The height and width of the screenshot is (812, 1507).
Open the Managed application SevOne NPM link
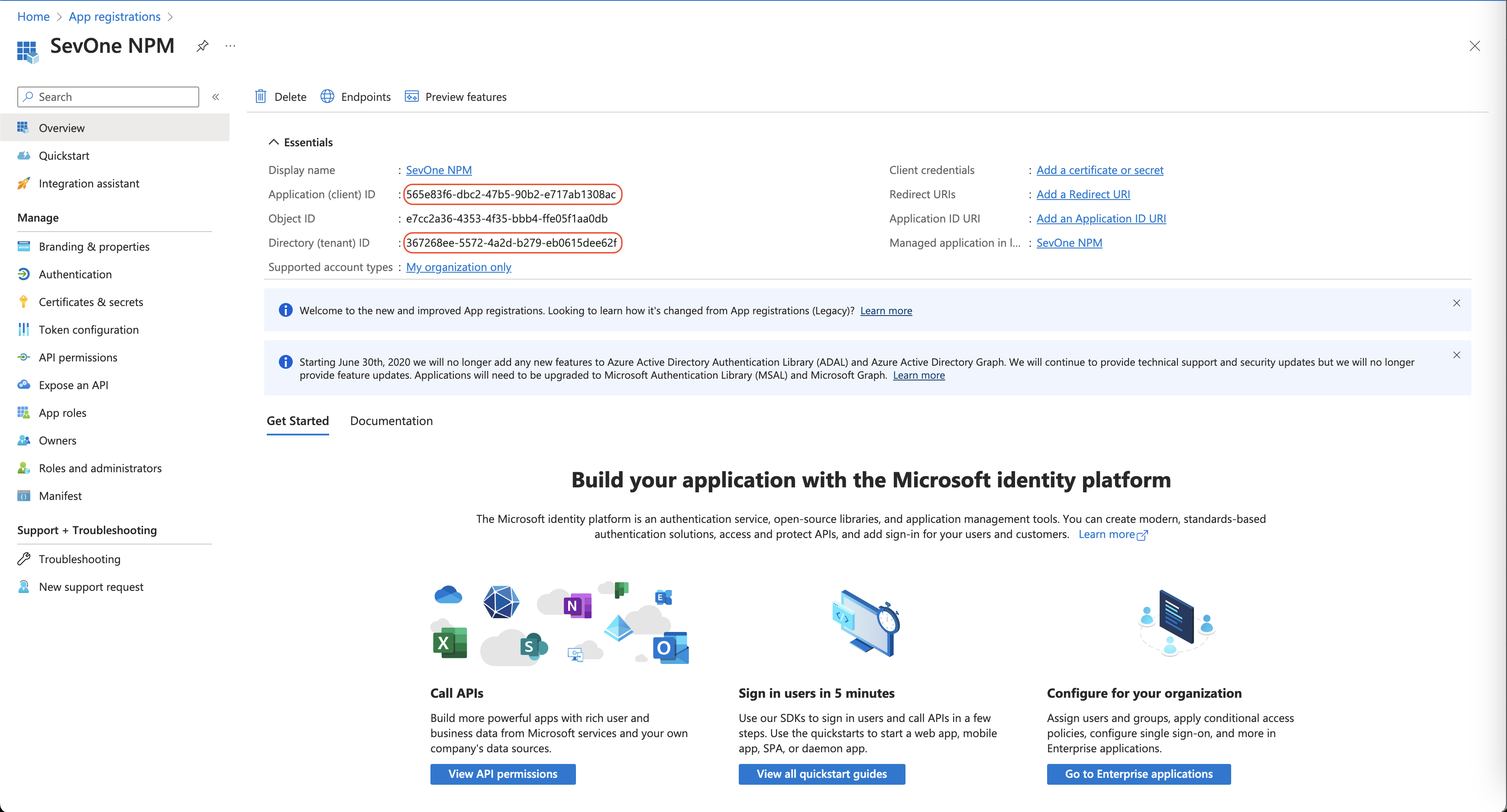click(x=1070, y=243)
